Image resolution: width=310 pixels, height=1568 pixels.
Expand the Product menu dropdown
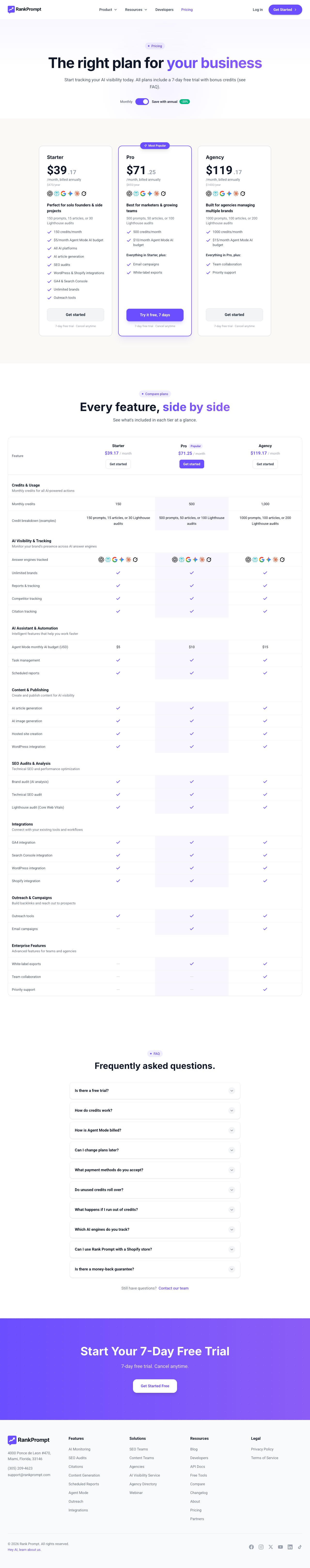pos(108,10)
